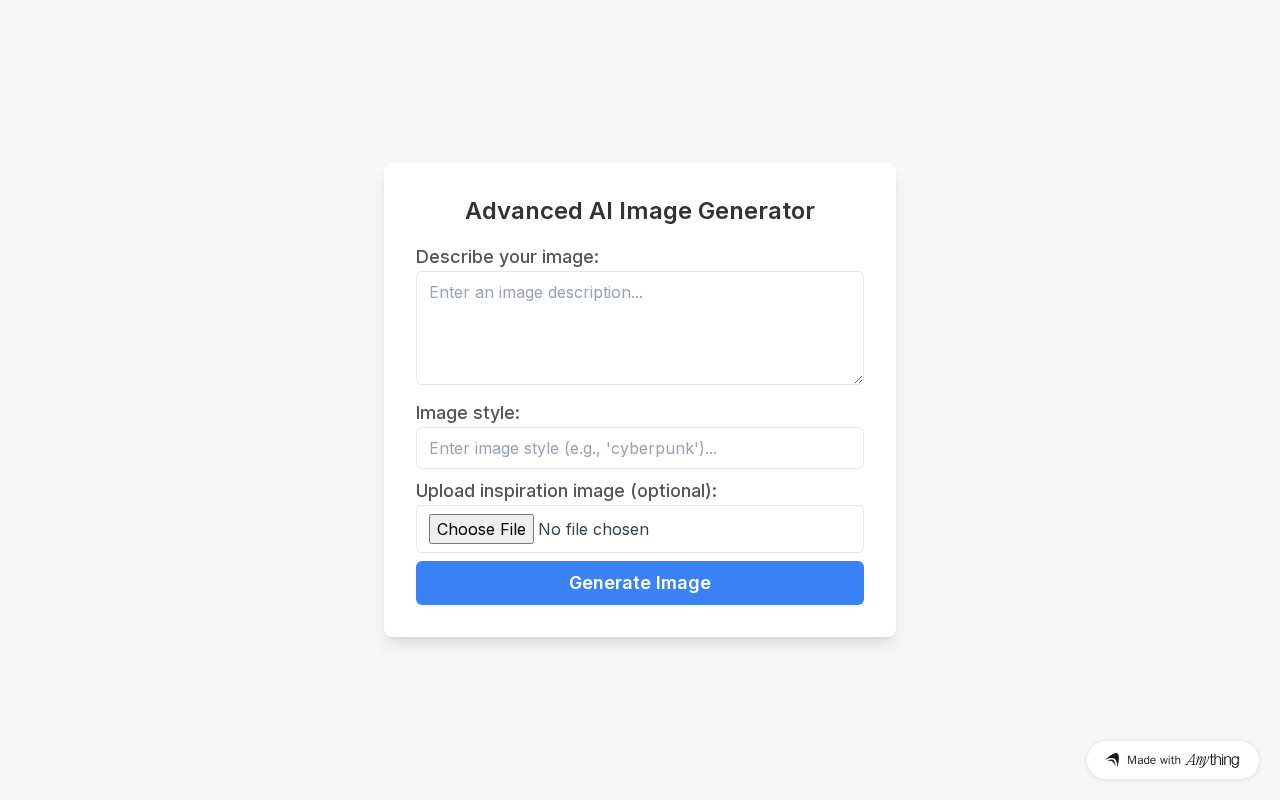Click the file upload box right of "No file chosen"
This screenshot has width=1280, height=800.
coord(760,529)
